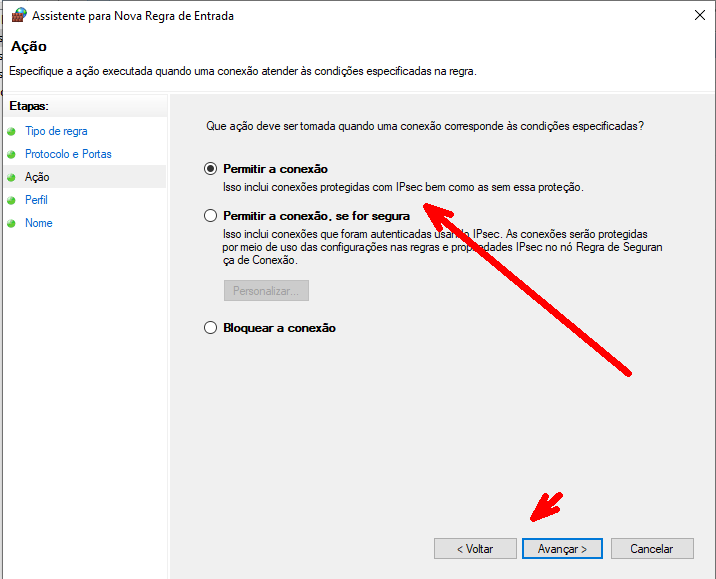Select the 'Ação' step in sidebar
716x579 pixels.
(x=37, y=177)
